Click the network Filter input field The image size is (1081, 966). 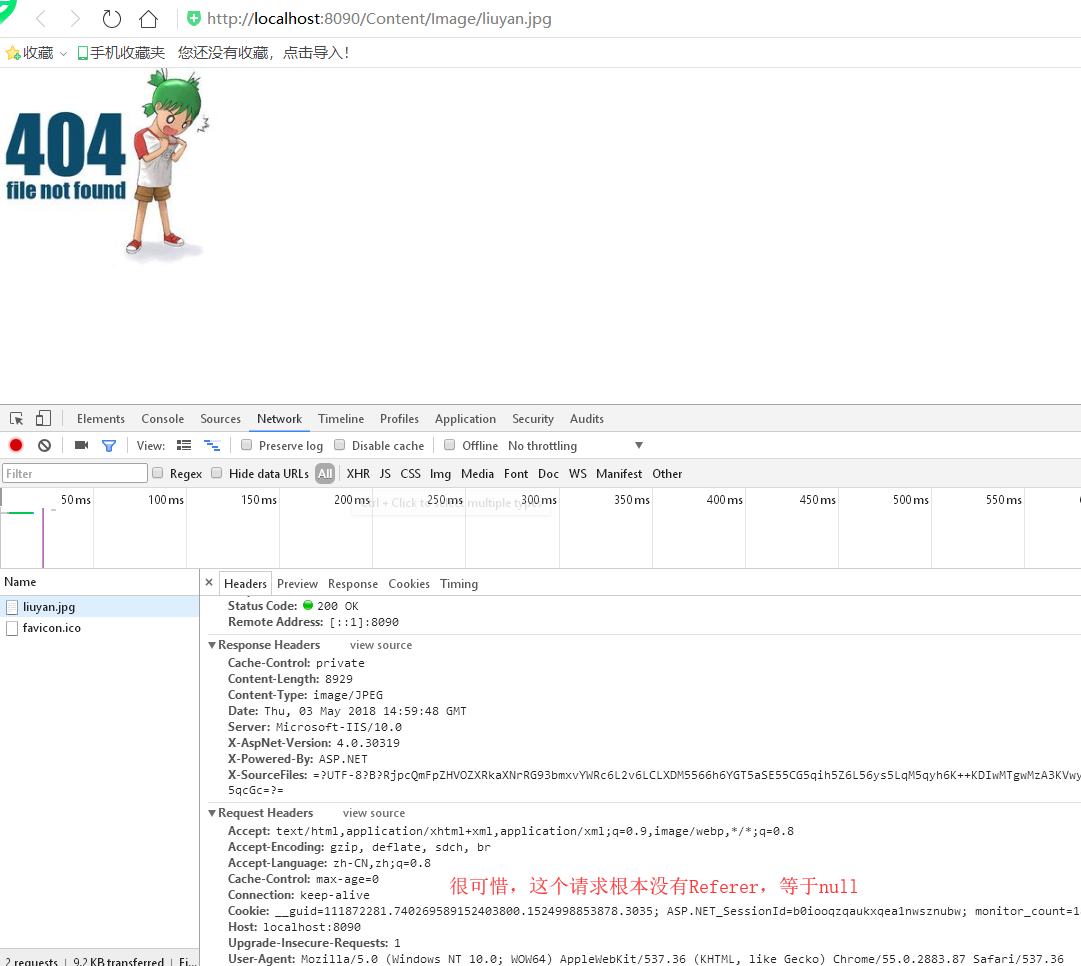click(74, 474)
